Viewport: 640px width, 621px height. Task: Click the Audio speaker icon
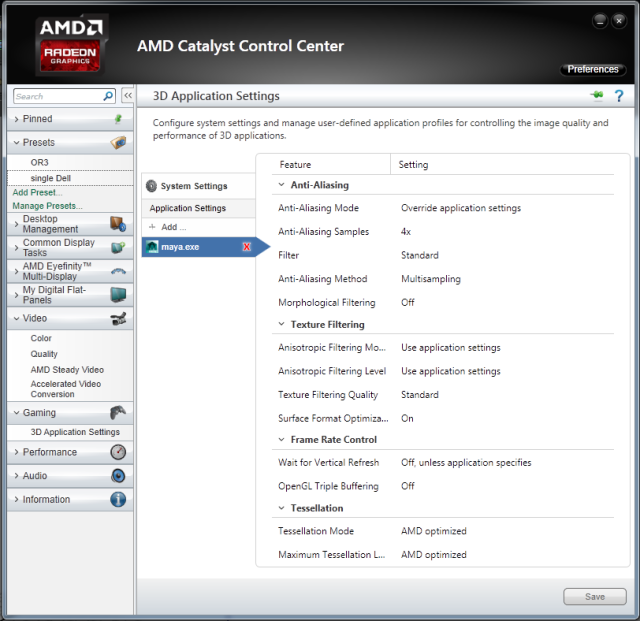point(118,476)
